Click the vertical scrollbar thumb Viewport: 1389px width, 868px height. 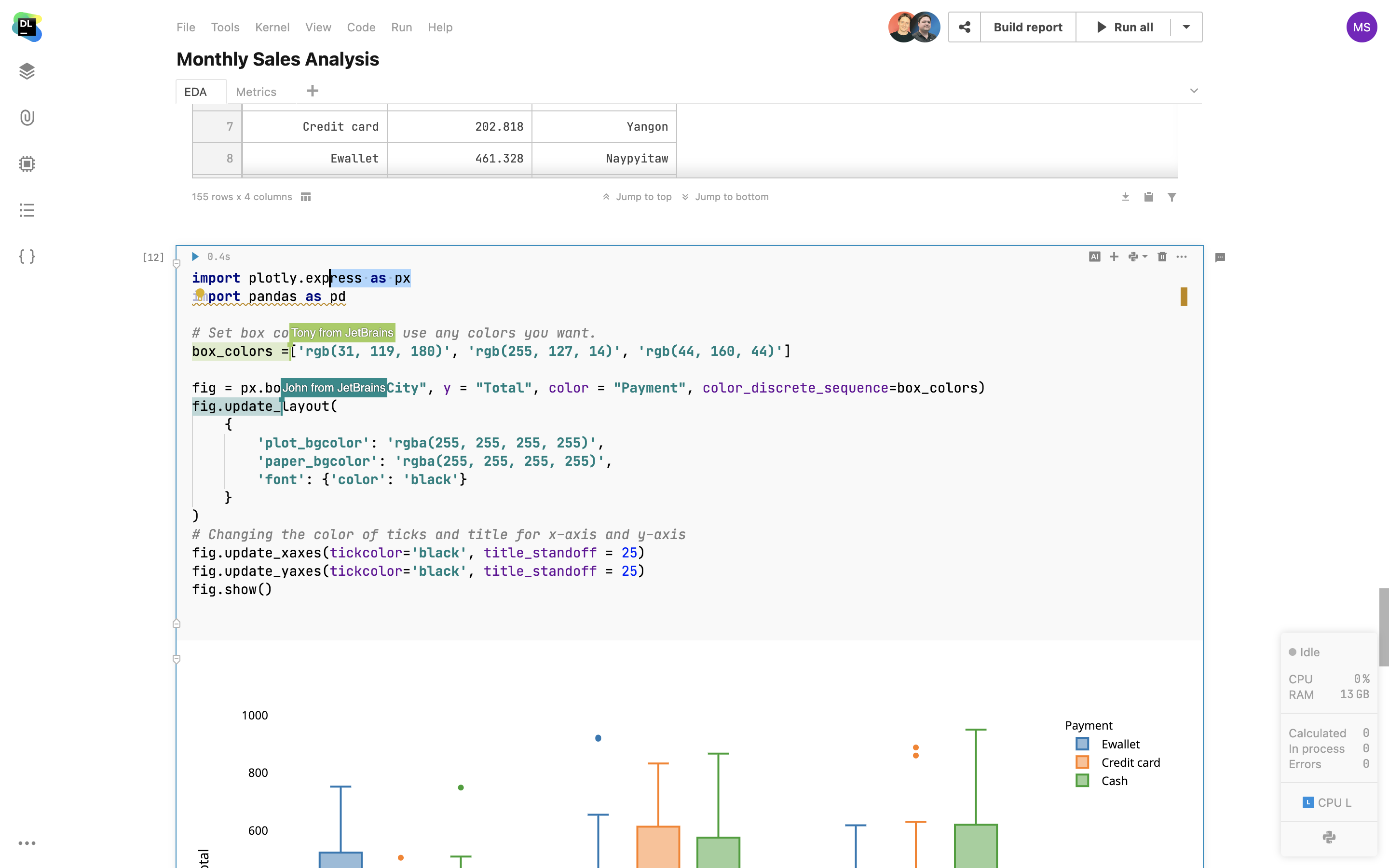[x=1383, y=627]
